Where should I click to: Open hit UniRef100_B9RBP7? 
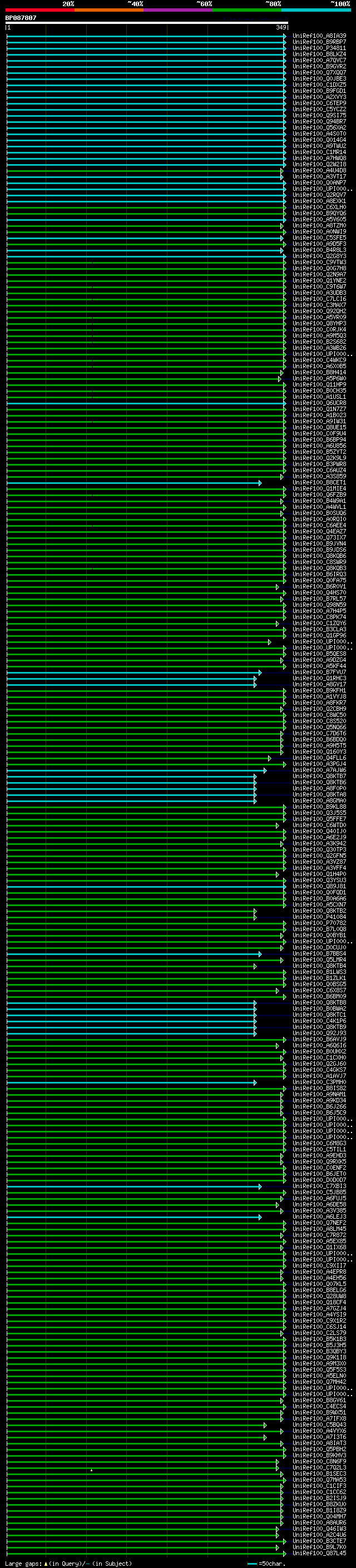coord(319,42)
